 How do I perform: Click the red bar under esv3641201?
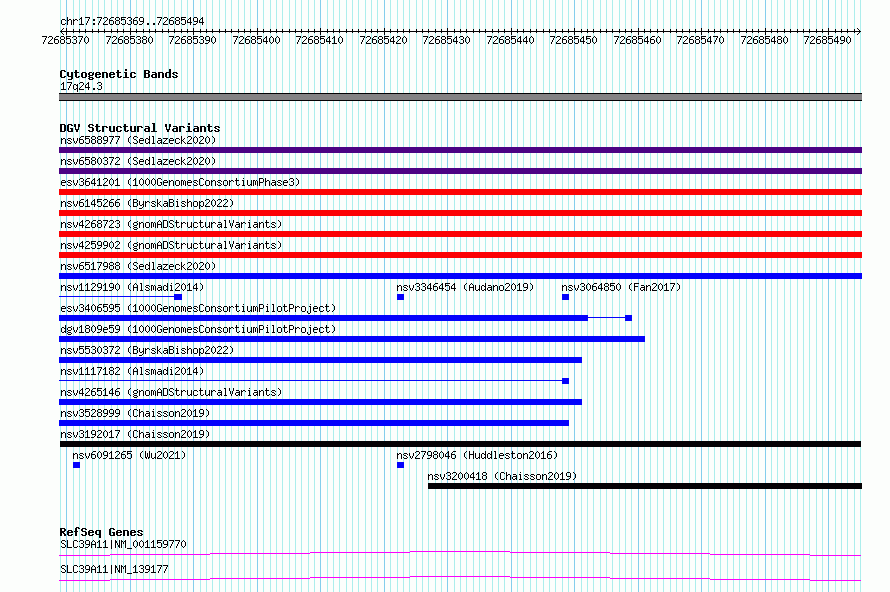(x=460, y=192)
